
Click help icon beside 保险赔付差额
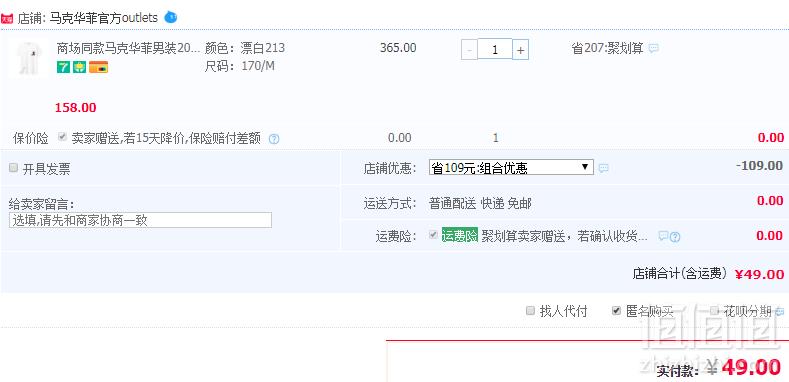274,139
